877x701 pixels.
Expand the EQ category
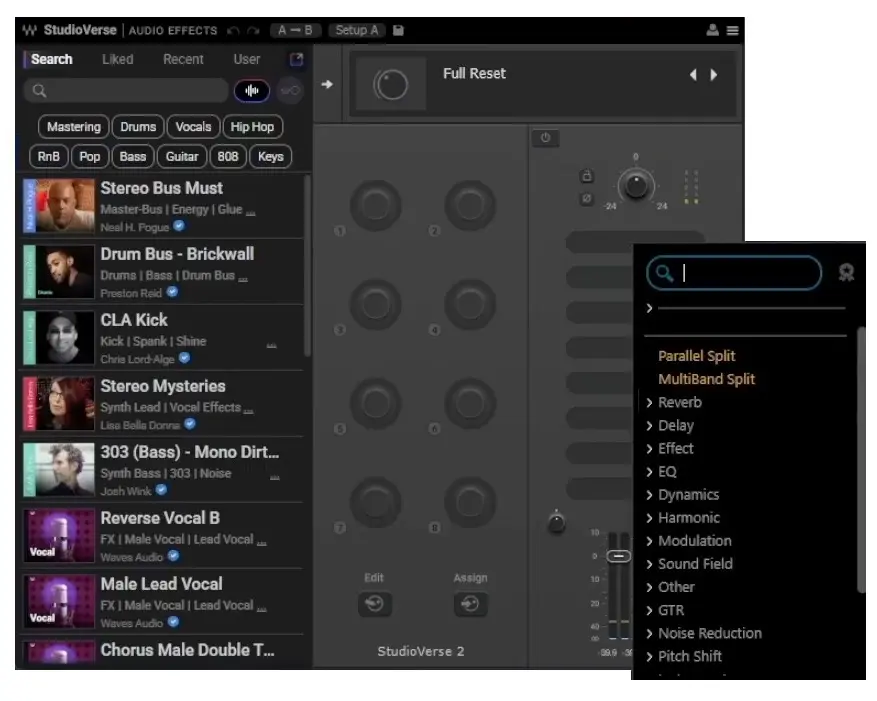pyautogui.click(x=662, y=472)
